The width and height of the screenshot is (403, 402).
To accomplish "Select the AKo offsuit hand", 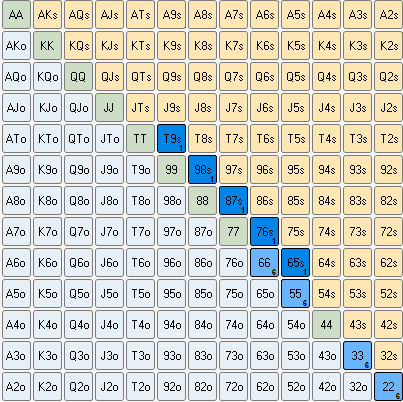I will point(16,45).
